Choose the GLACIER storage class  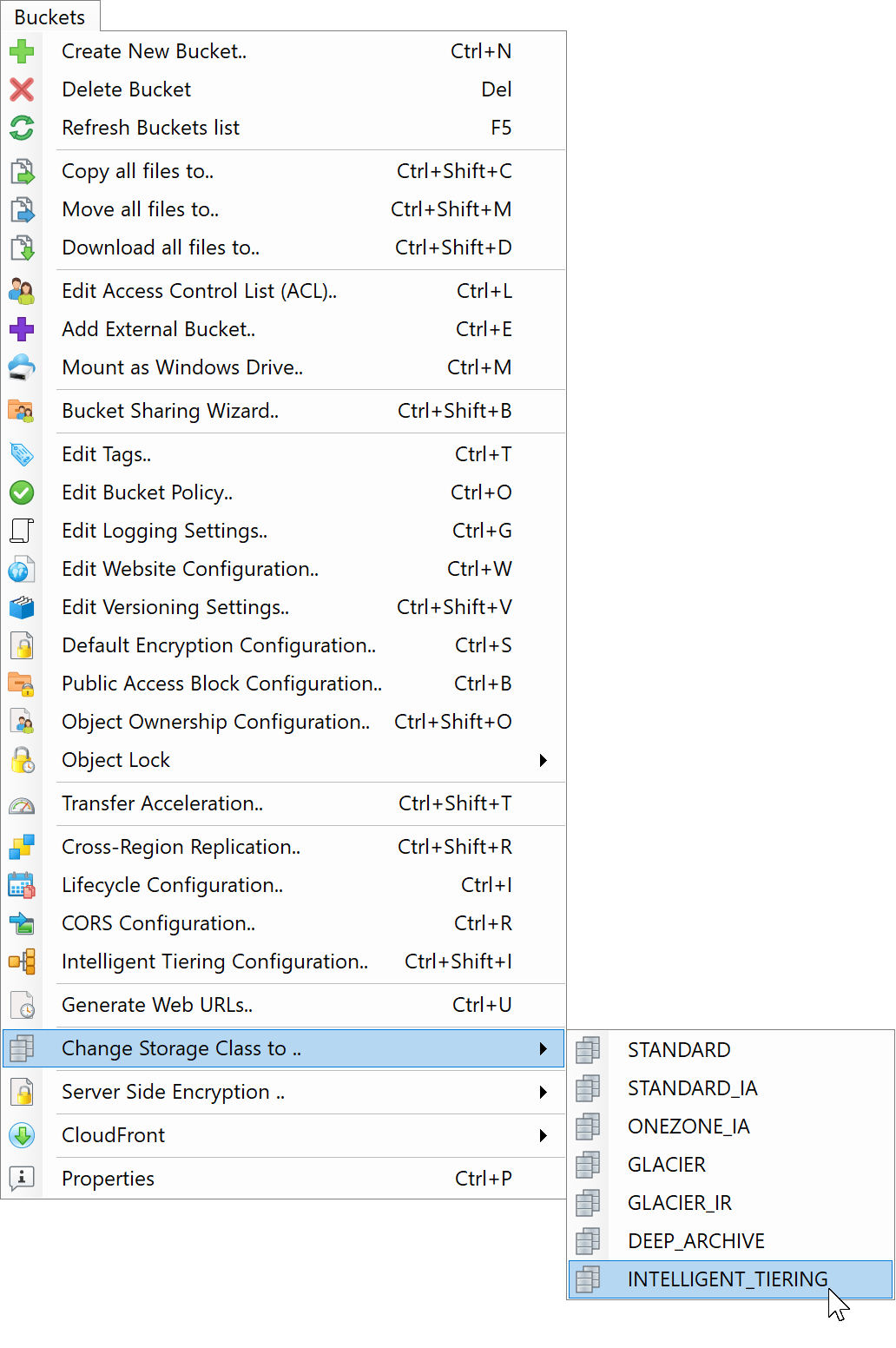tap(731, 1165)
